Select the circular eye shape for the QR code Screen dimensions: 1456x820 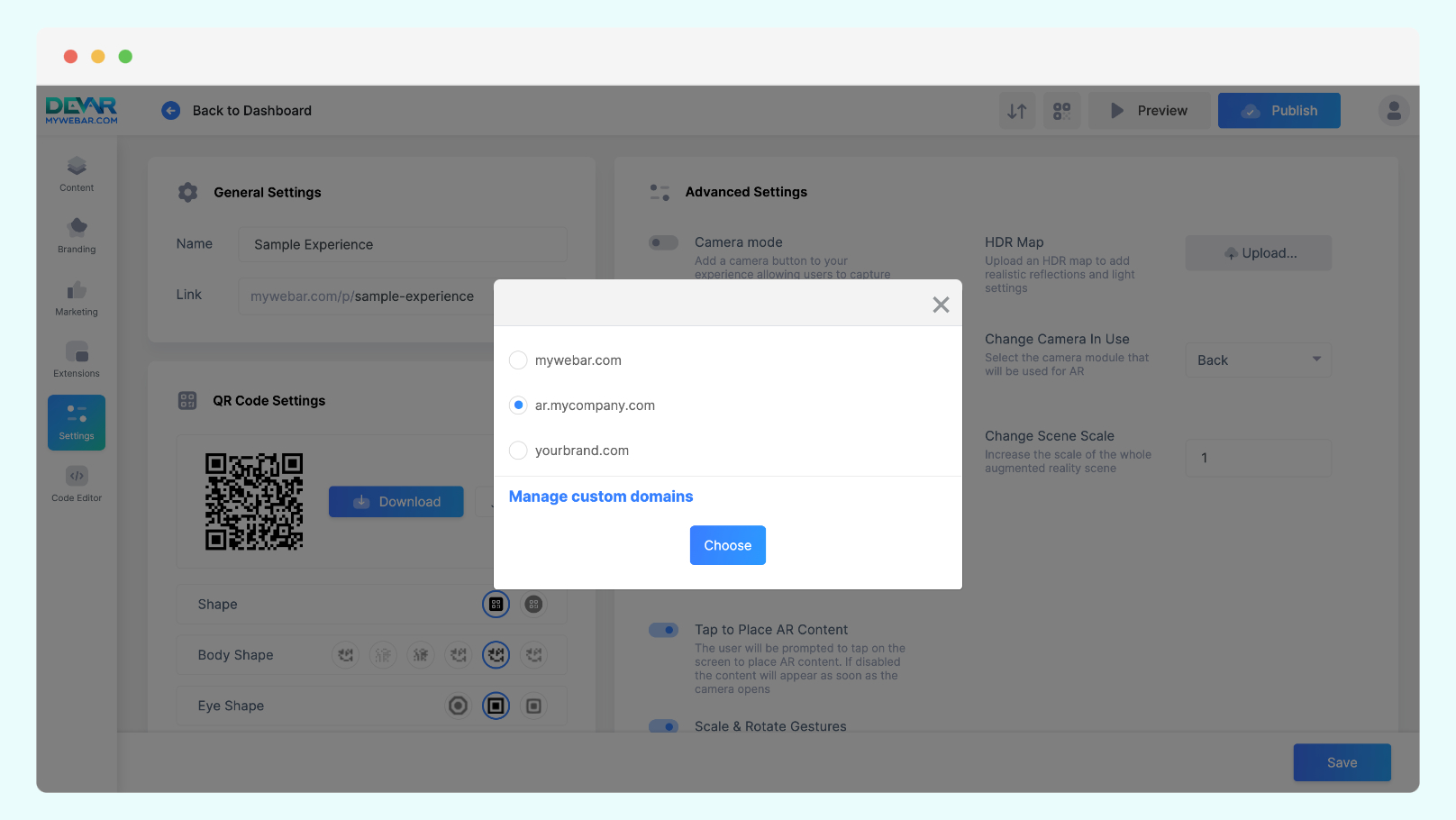click(x=458, y=706)
